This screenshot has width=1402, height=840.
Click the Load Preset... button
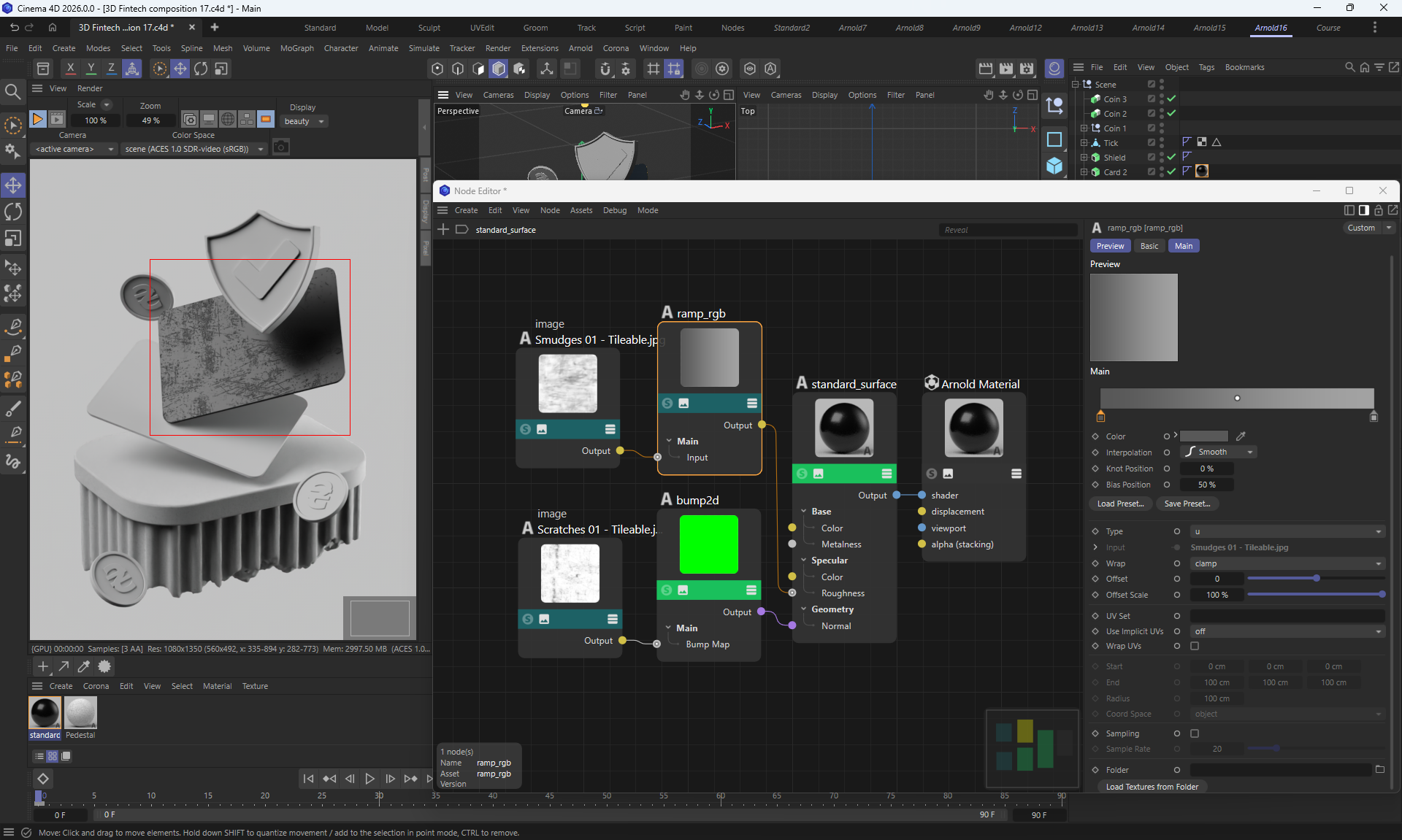(1120, 504)
